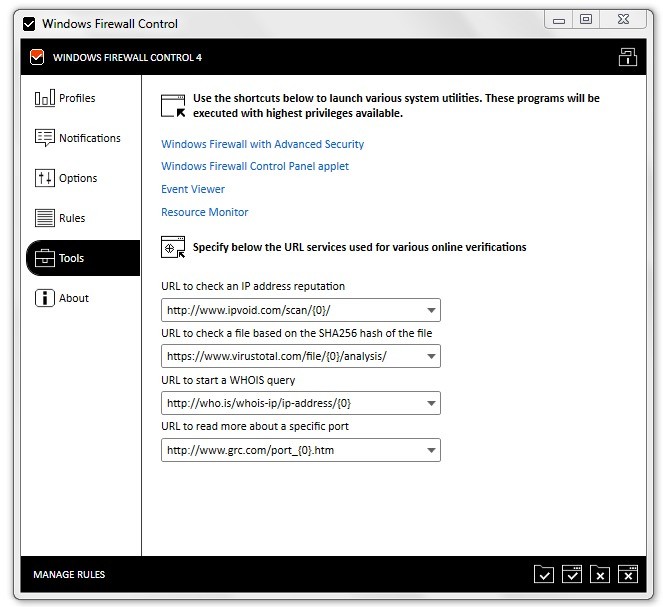Click the SHA256 hash URL label text
This screenshot has width=664, height=607.
tap(296, 333)
